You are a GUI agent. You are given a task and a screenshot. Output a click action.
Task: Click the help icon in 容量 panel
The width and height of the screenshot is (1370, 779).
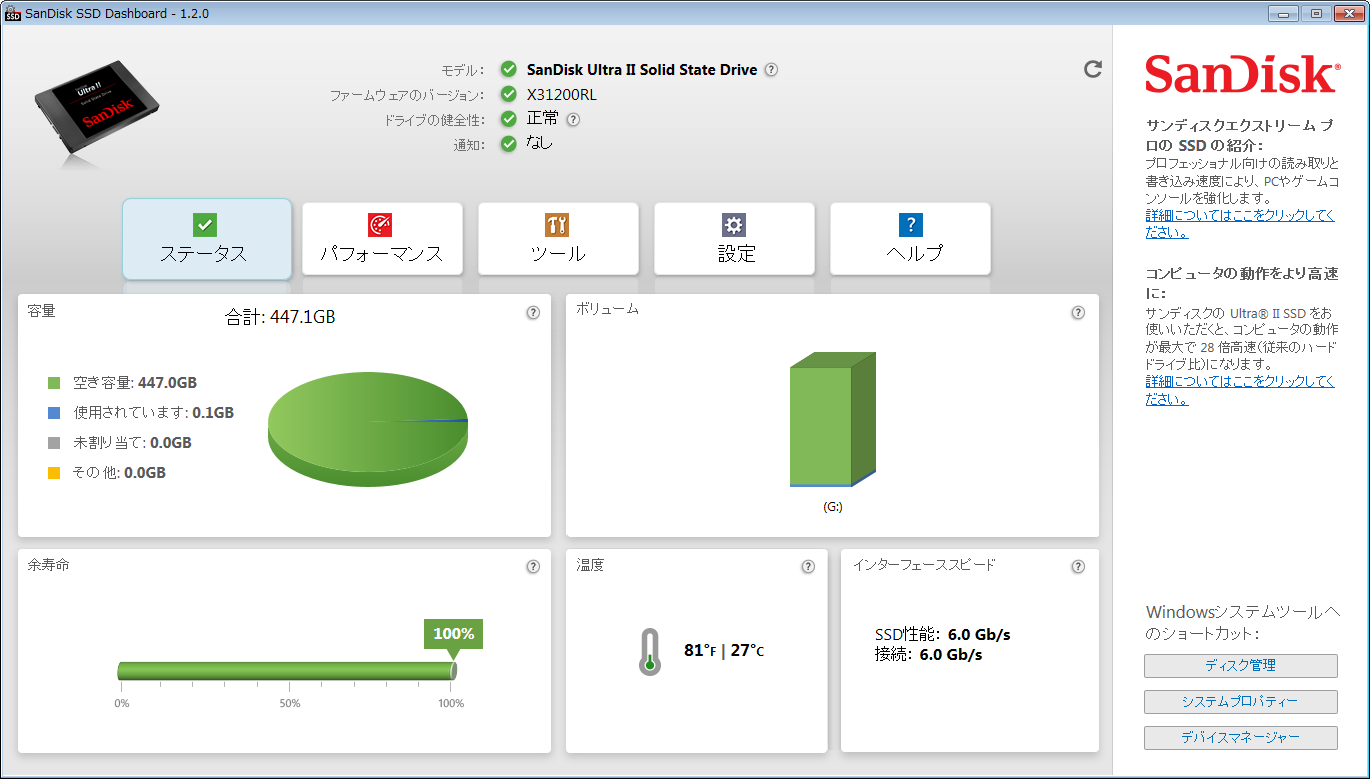[533, 312]
